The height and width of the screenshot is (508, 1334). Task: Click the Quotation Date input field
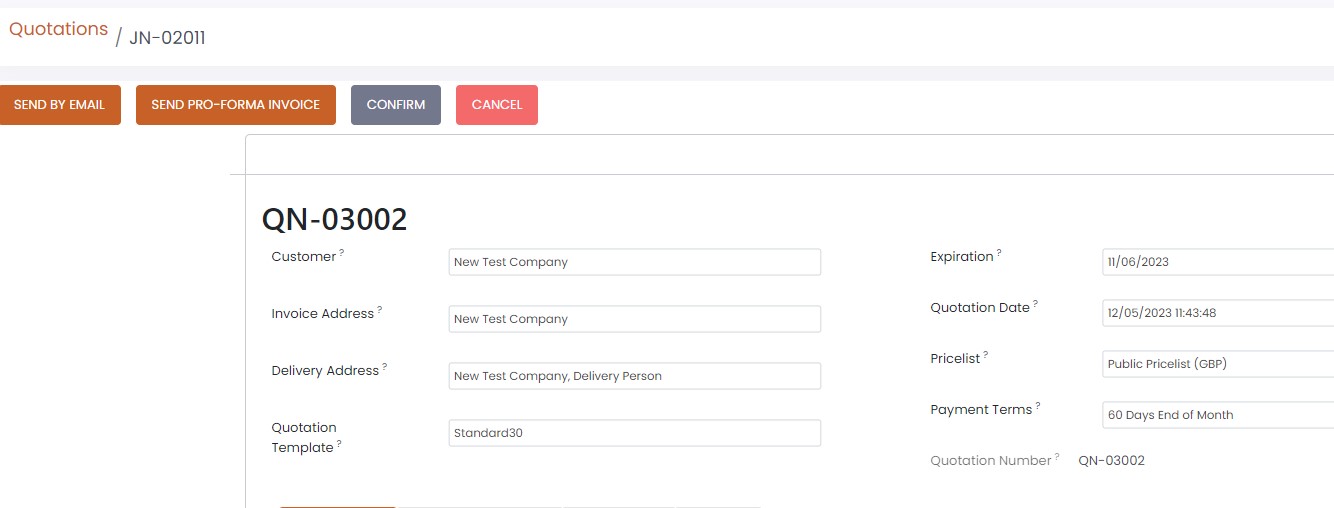(1217, 313)
